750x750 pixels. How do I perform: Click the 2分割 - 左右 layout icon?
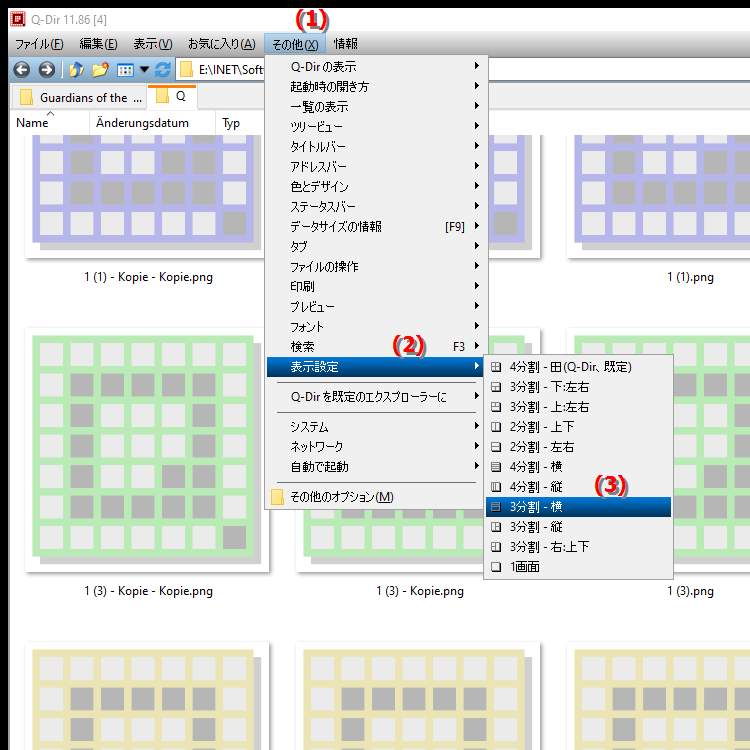(496, 447)
